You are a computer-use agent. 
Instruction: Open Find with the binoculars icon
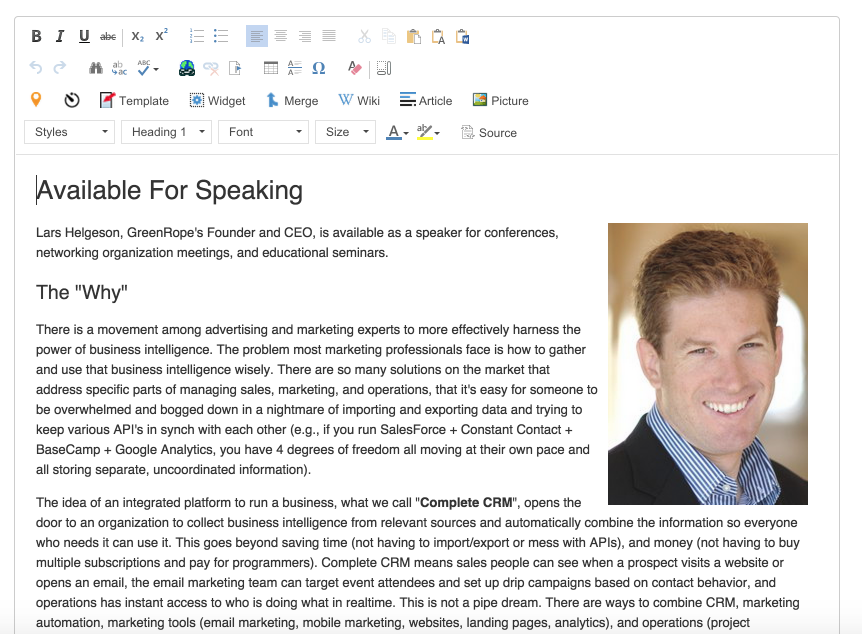coord(96,68)
